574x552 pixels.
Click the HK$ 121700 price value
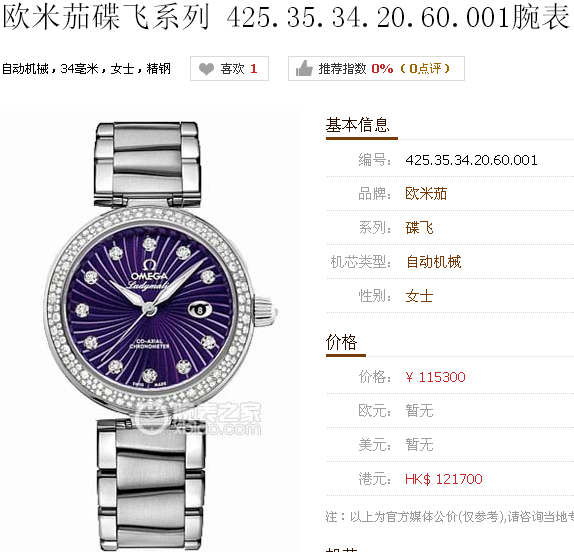coord(444,479)
